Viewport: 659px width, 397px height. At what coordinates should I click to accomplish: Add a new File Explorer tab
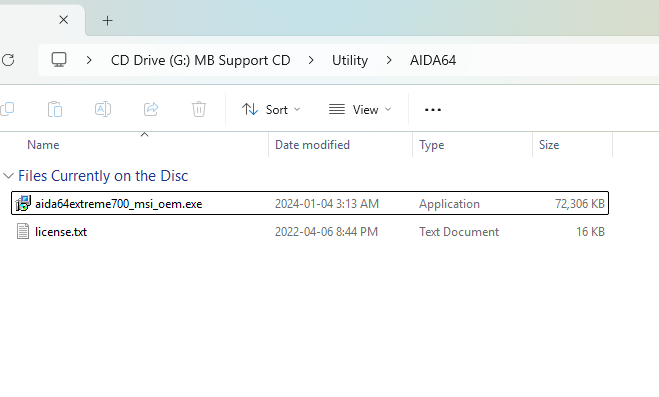pos(108,21)
